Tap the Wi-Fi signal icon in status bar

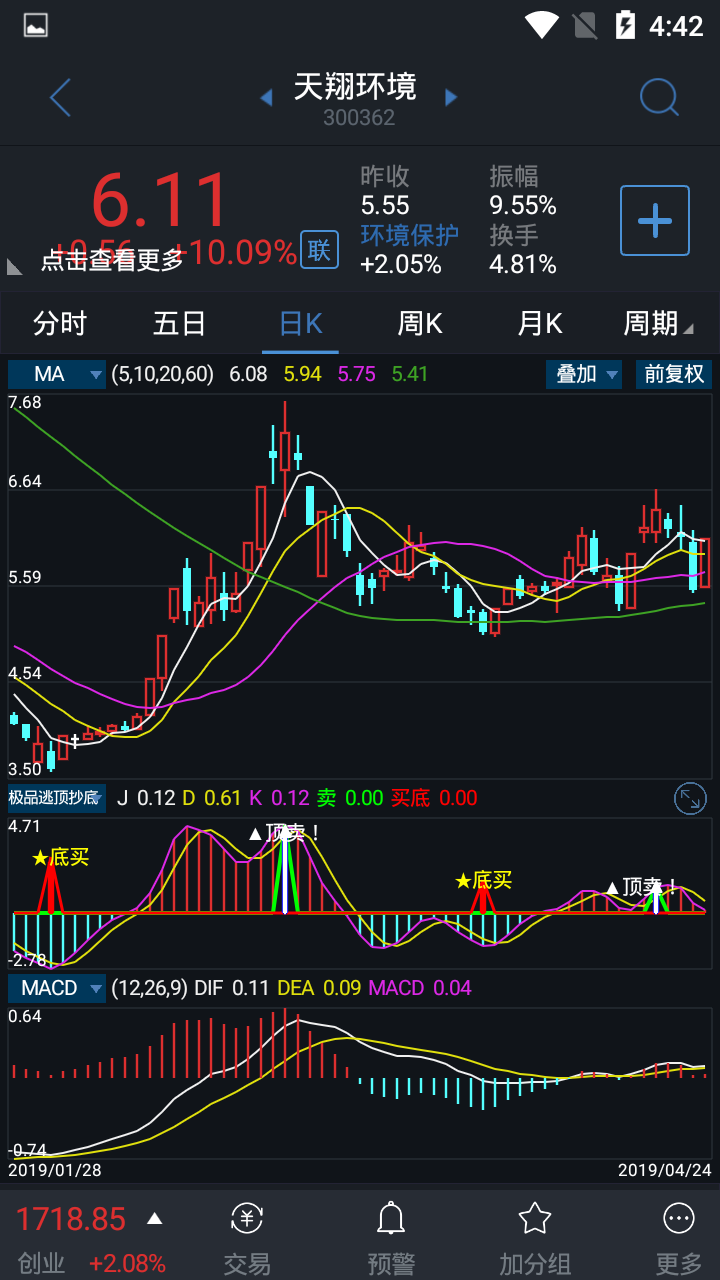point(541,24)
